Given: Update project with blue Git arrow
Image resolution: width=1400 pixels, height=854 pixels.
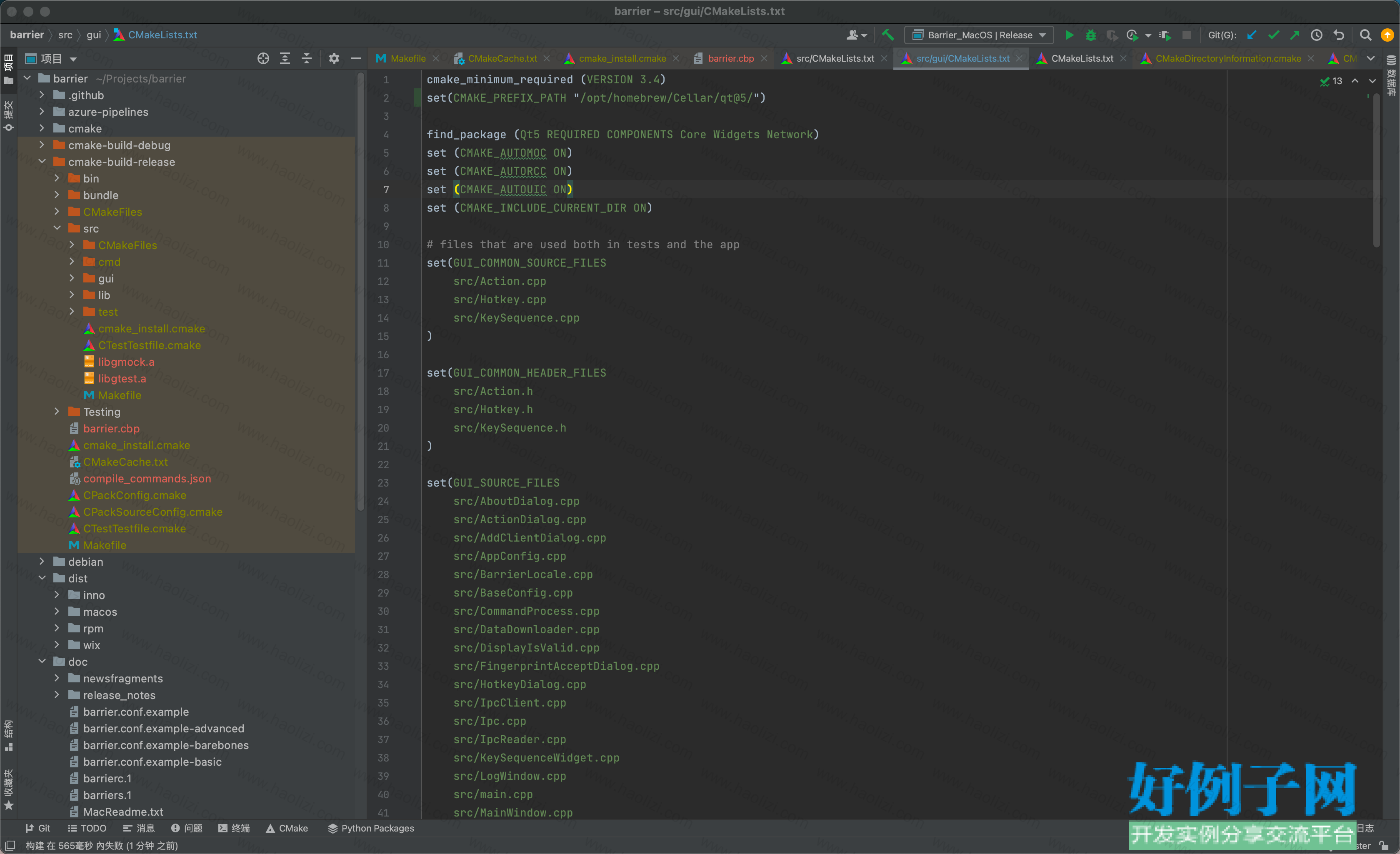Looking at the screenshot, I should (1251, 35).
